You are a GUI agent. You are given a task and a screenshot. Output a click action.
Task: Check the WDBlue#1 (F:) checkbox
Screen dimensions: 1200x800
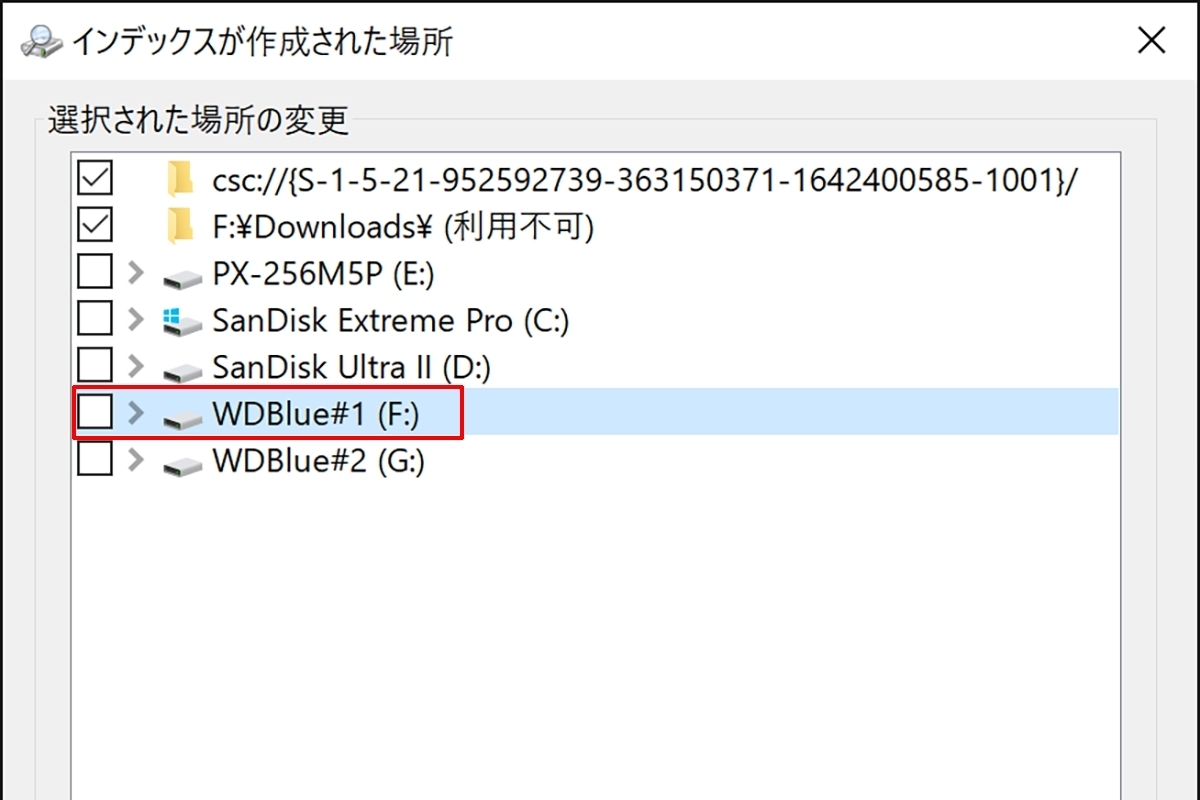95,412
